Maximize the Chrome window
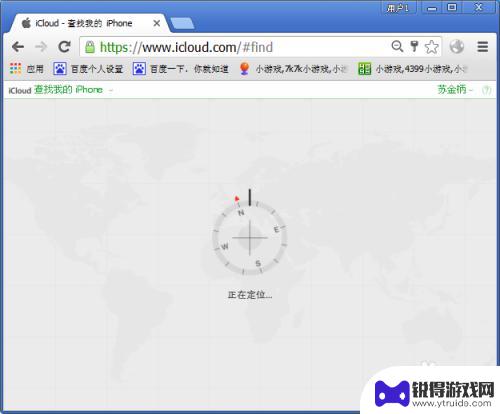The width and height of the screenshot is (500, 414). coord(452,7)
